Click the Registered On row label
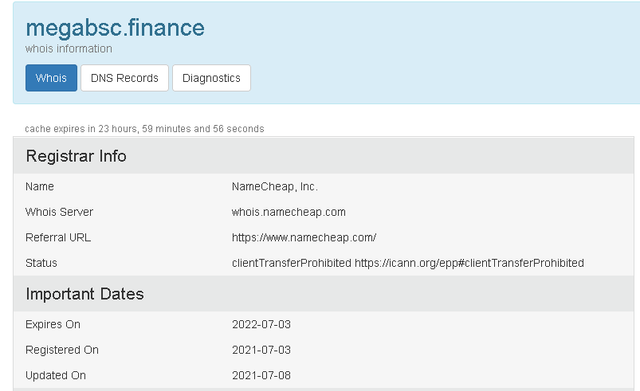The width and height of the screenshot is (640, 391). point(62,350)
